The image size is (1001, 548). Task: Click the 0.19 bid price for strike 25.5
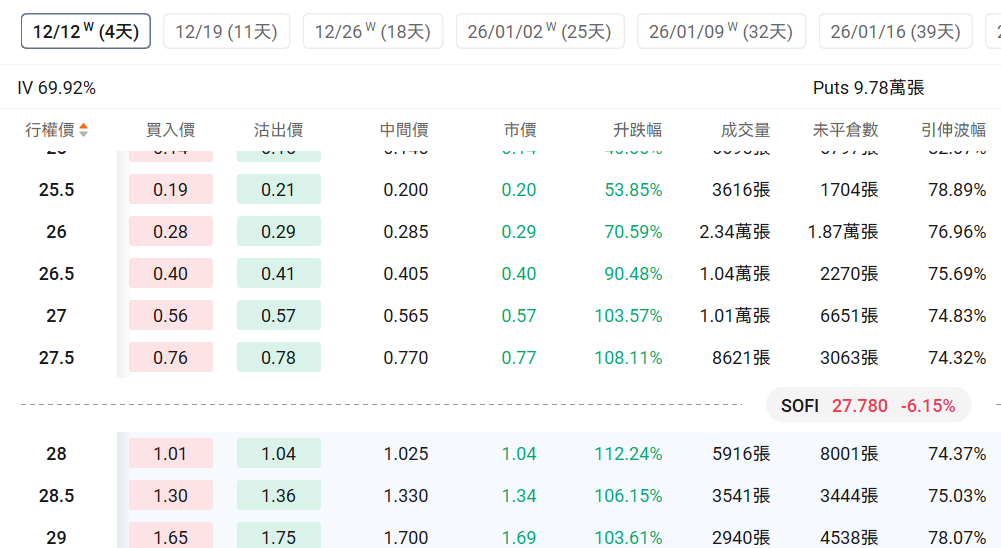171,190
